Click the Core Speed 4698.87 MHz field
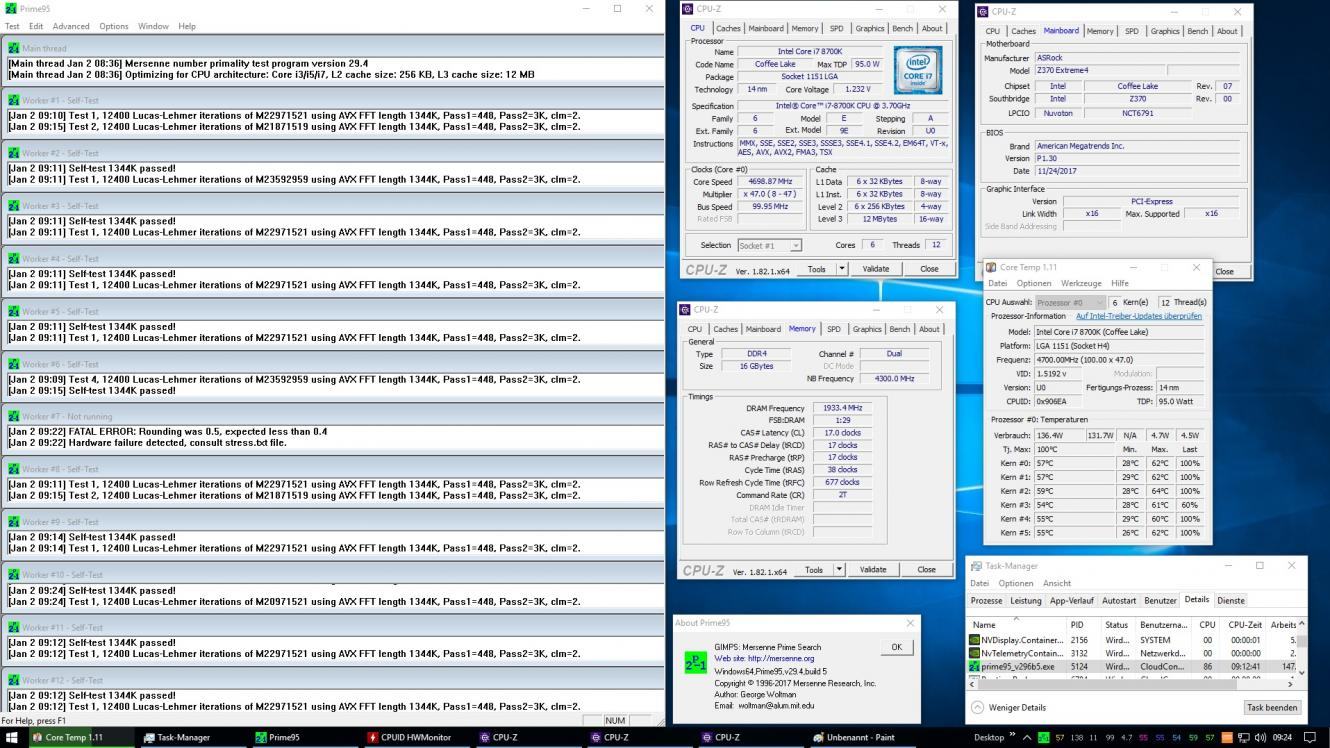Viewport: 1330px width, 748px height. [x=770, y=182]
